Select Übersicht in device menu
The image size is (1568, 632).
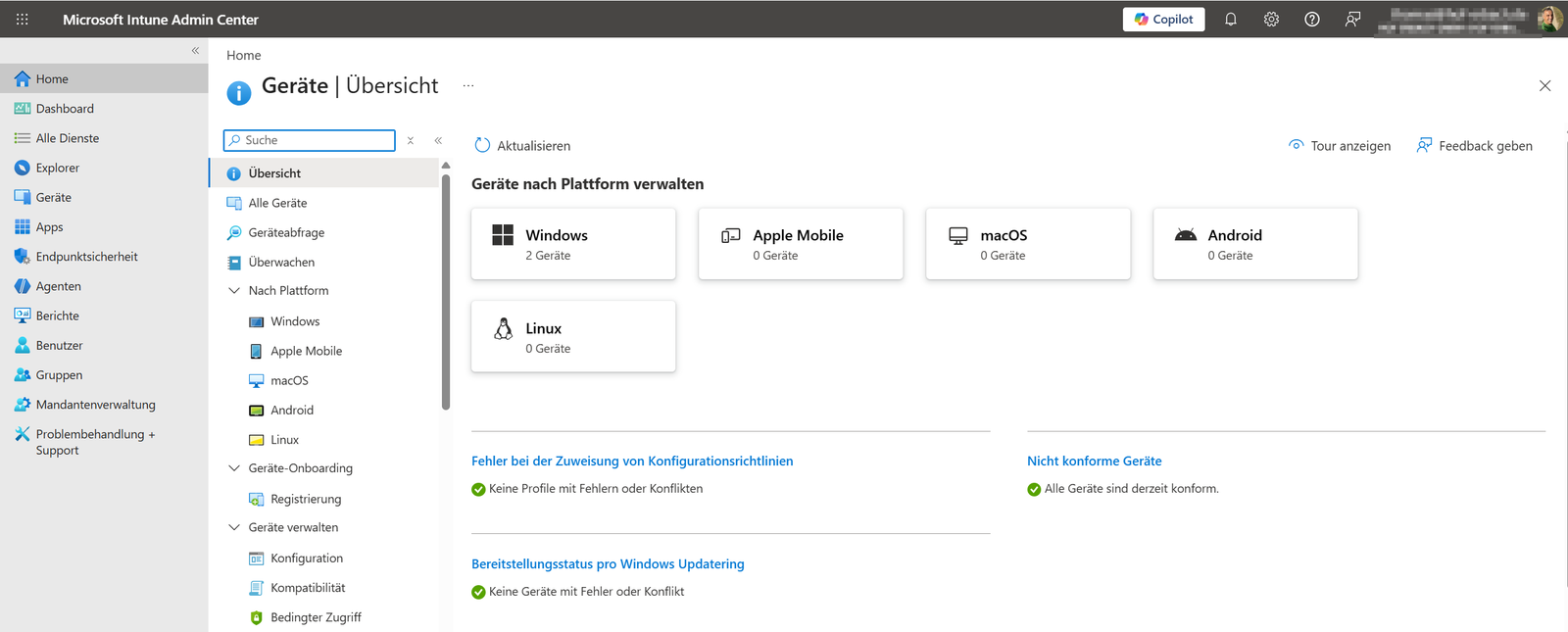324,173
